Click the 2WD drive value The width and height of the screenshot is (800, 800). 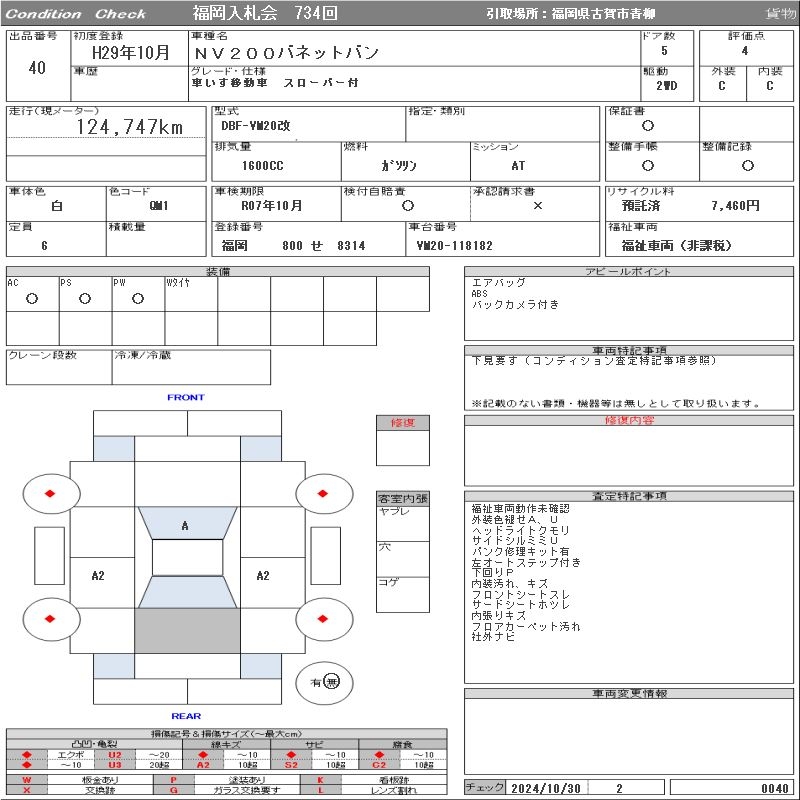coord(666,85)
